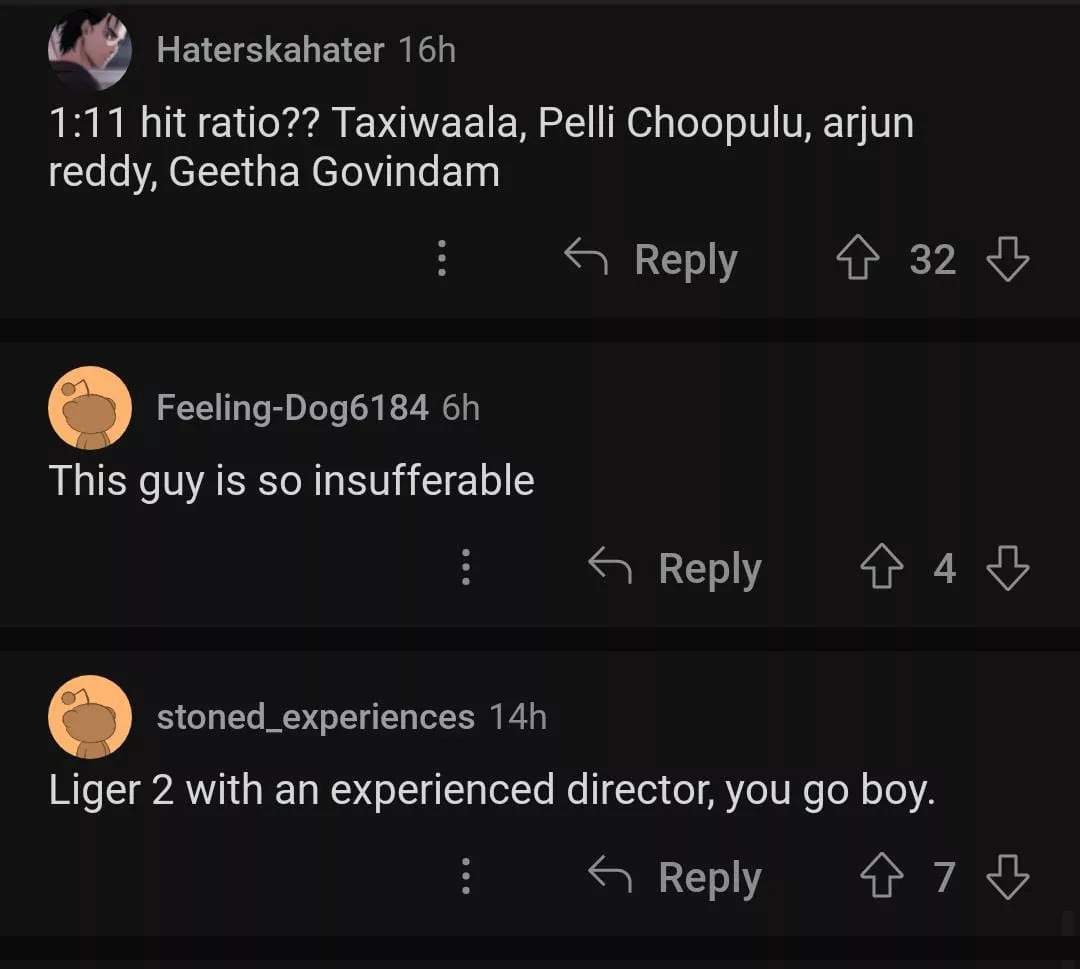
Task: Downvote Haterskahater's hit ratio comment
Action: [1007, 260]
